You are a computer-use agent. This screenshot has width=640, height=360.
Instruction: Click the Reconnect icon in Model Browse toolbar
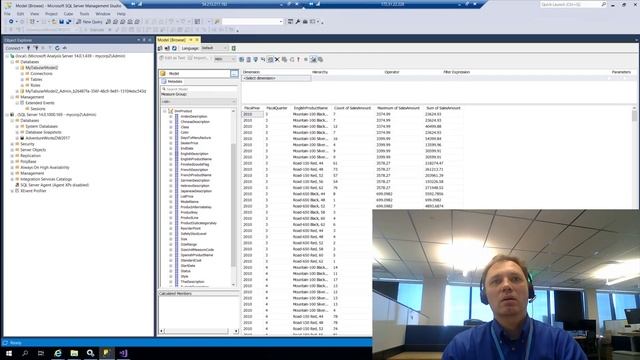[x=167, y=48]
